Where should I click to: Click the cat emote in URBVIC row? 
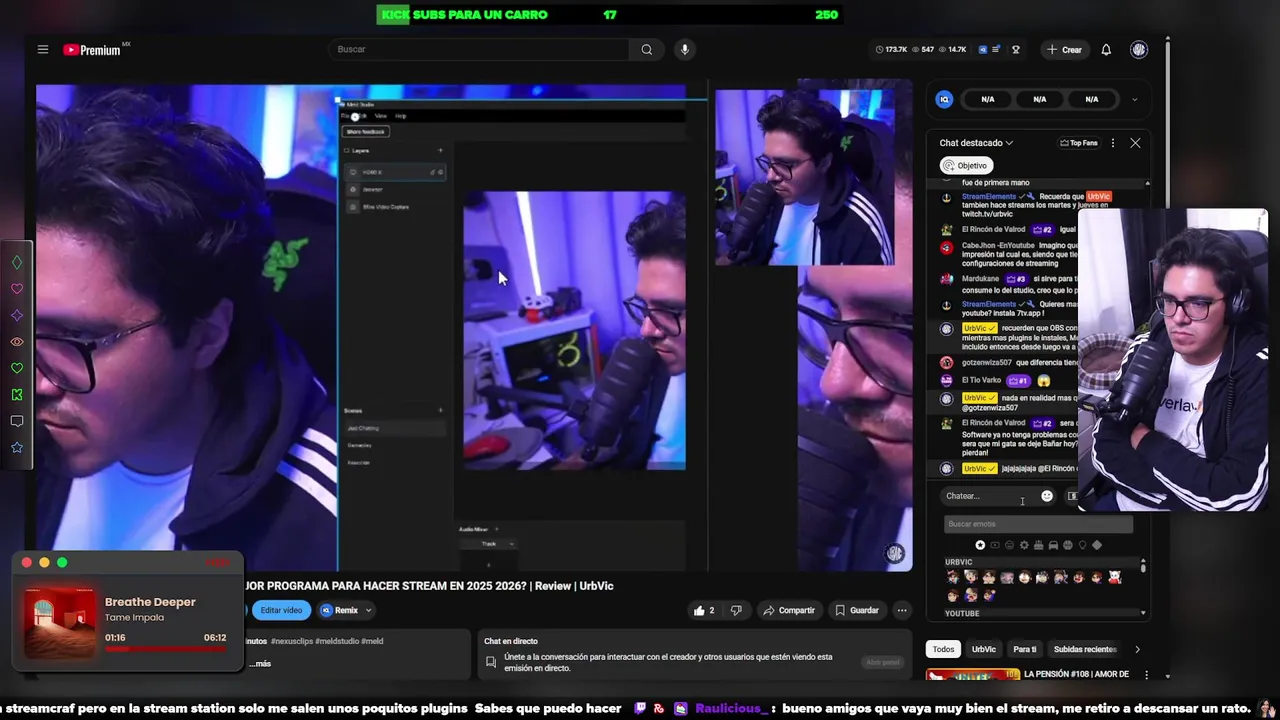click(x=1115, y=577)
